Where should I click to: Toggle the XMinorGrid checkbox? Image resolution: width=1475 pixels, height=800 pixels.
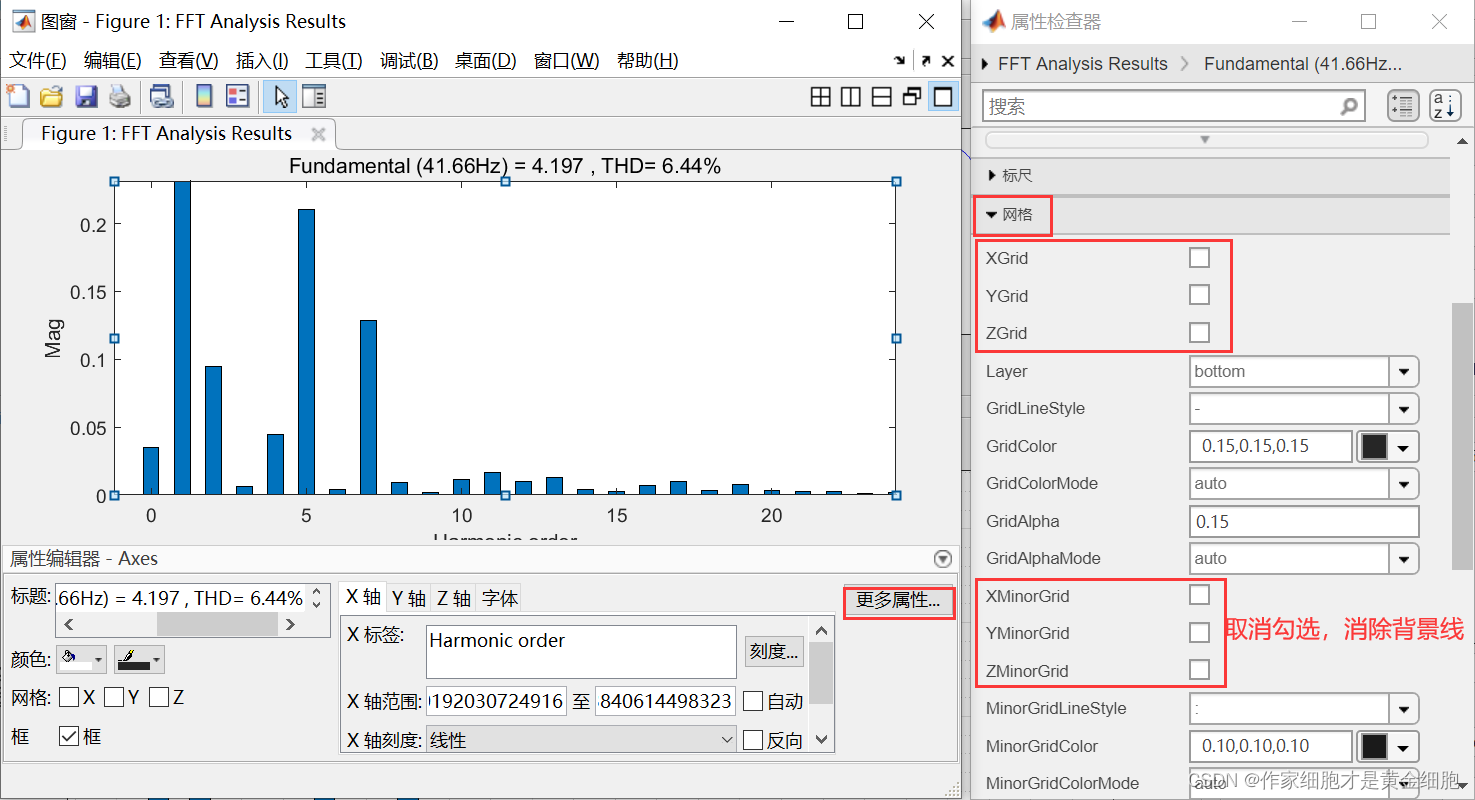pyautogui.click(x=1199, y=595)
